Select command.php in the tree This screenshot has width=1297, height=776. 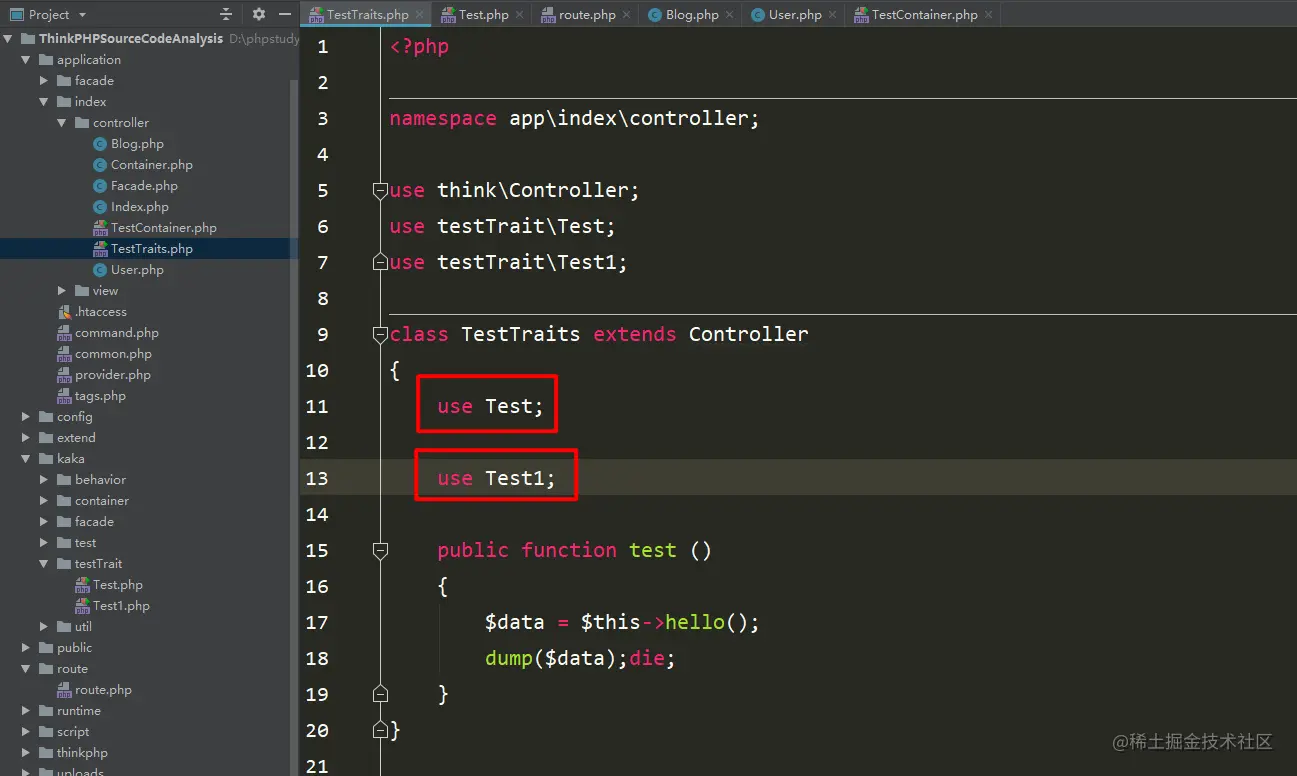(x=116, y=333)
